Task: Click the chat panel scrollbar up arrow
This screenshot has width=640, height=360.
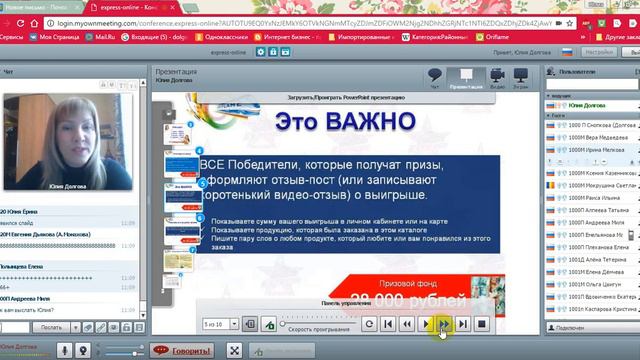Action: point(143,83)
